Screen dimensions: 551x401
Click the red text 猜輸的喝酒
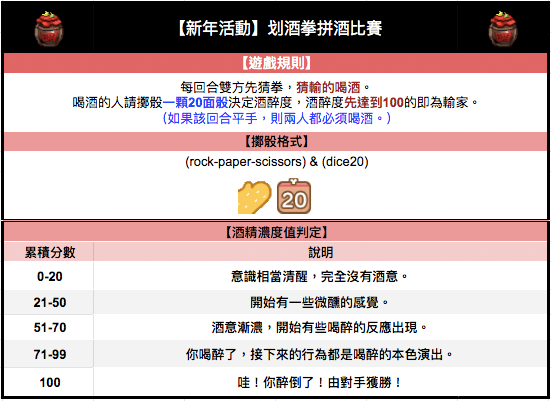pos(328,87)
